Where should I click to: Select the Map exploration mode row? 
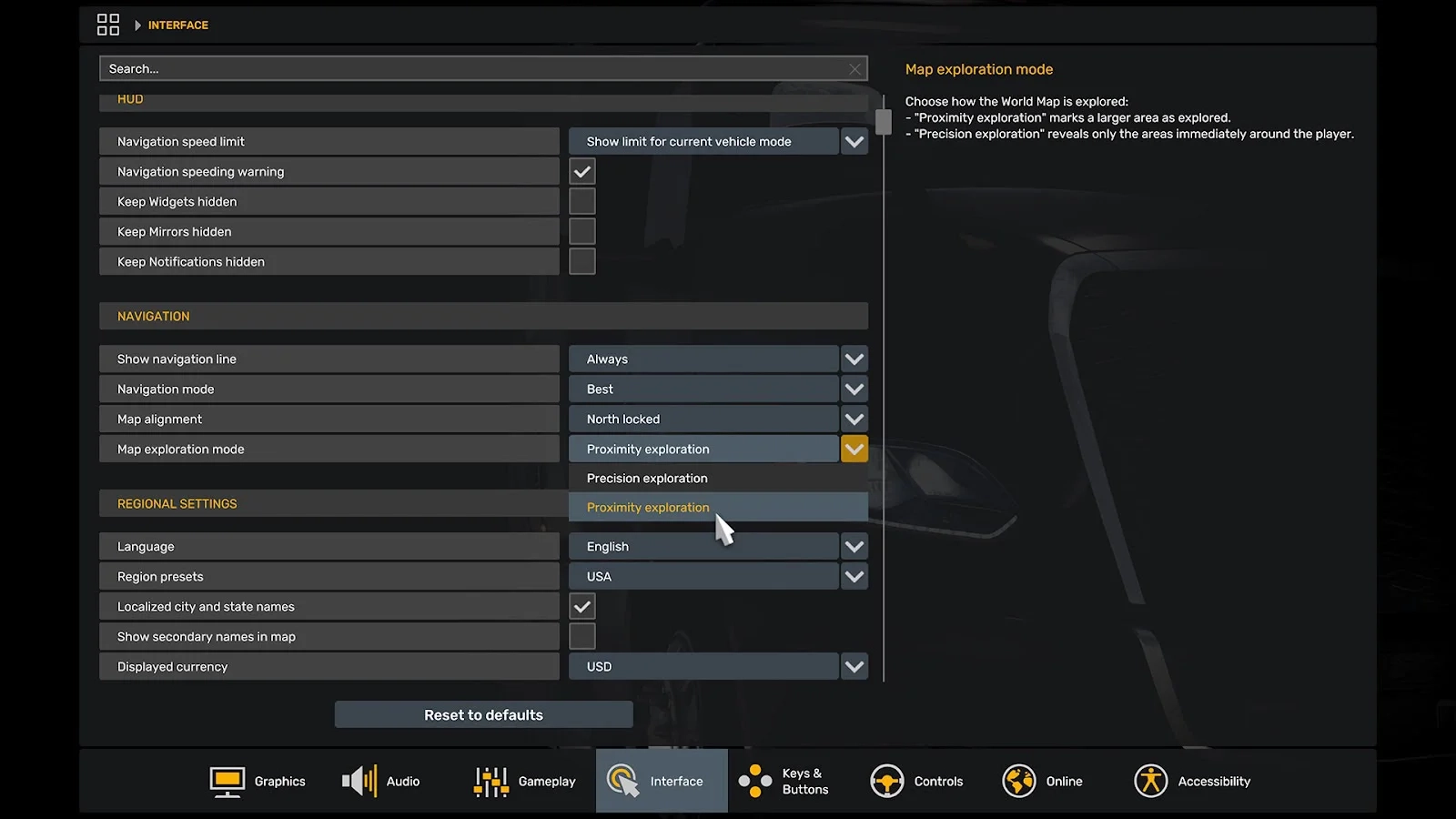(x=329, y=449)
